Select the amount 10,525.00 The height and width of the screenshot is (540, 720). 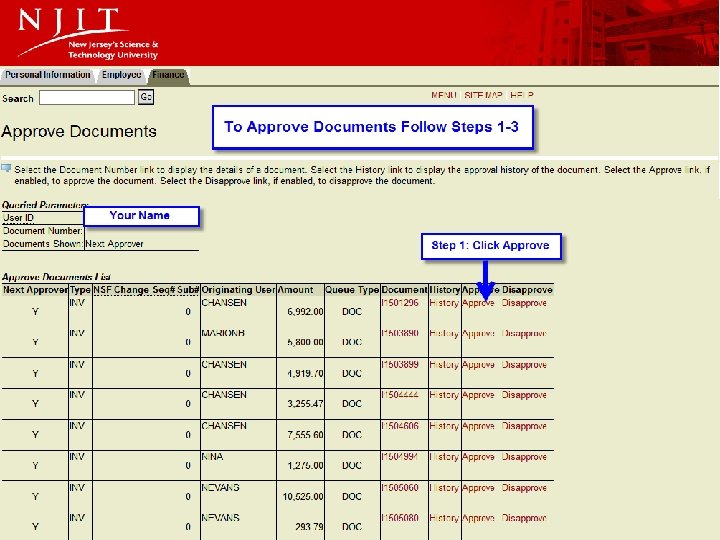(303, 497)
